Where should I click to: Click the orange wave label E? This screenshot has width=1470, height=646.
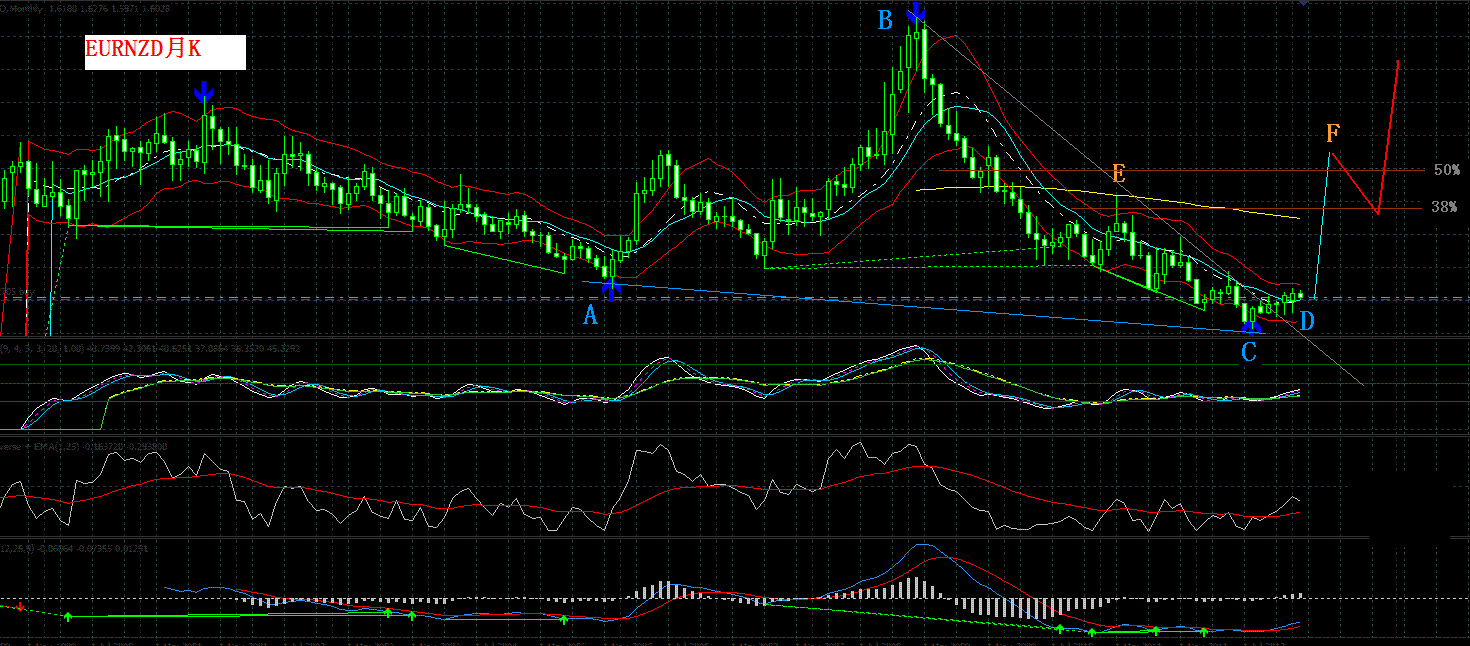click(1119, 173)
